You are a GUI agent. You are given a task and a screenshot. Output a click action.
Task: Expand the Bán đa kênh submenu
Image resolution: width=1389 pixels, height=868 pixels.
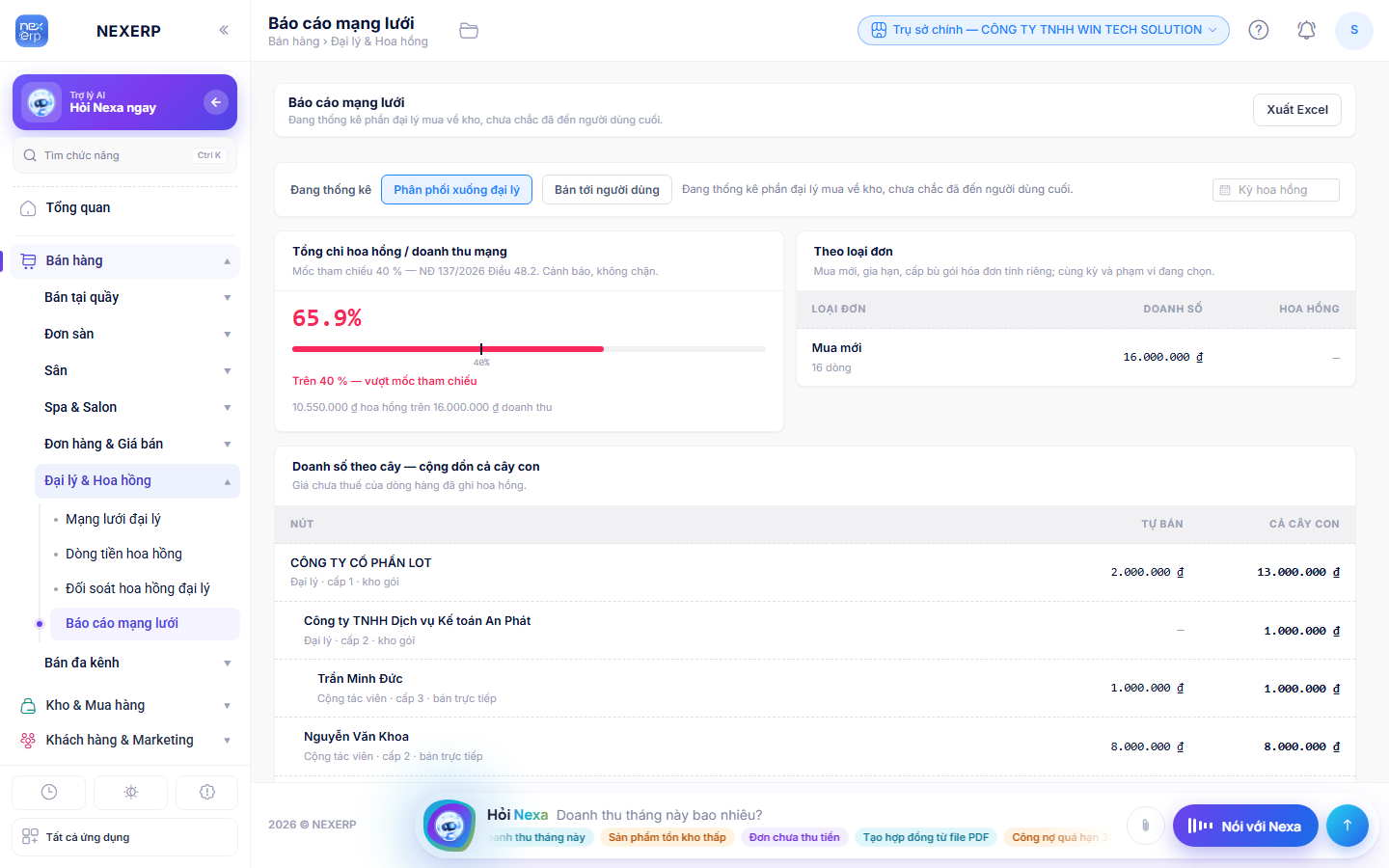click(228, 664)
